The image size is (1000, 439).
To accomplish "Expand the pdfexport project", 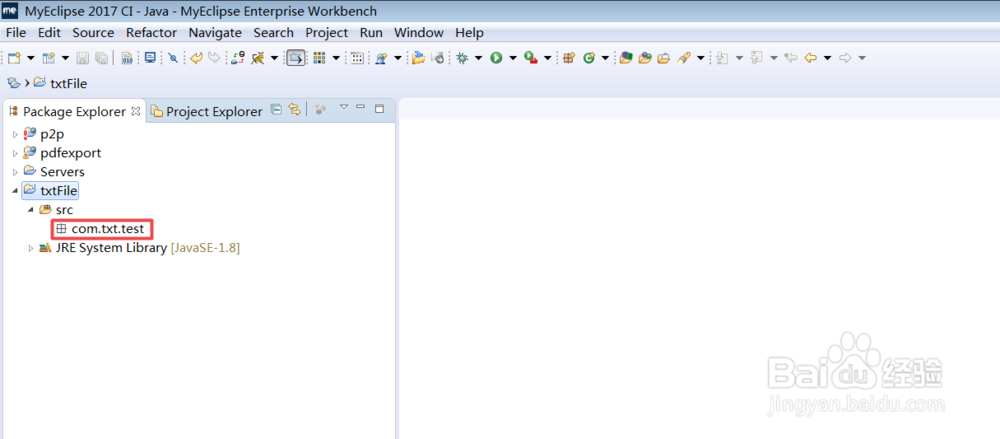I will tap(15, 154).
